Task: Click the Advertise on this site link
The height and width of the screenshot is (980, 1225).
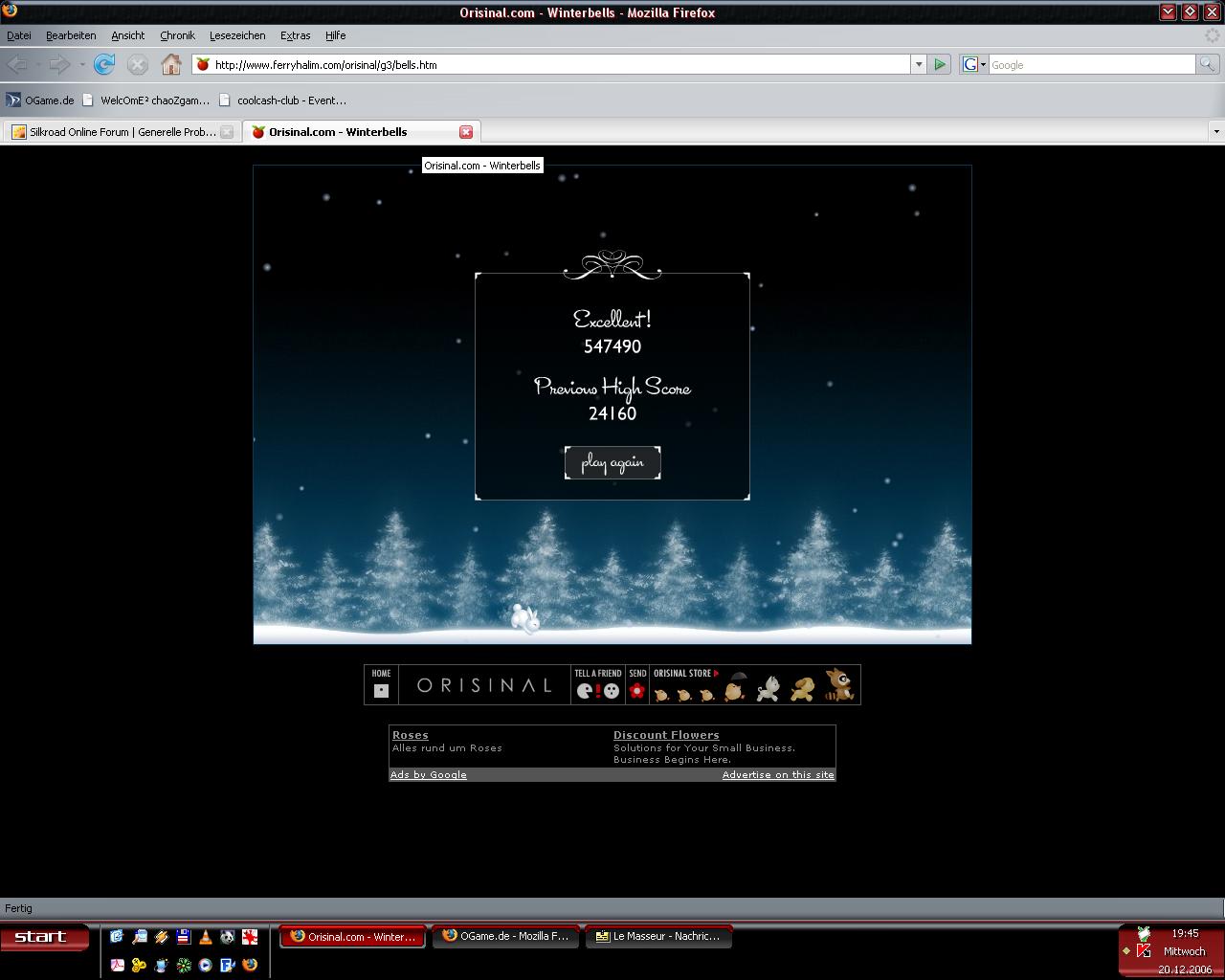Action: [x=777, y=774]
